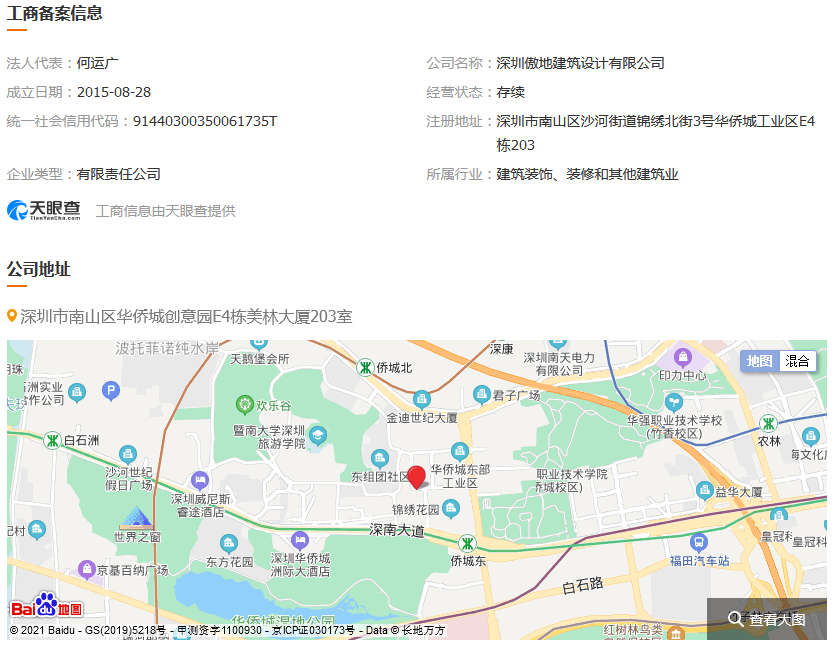Click the 印力中心 shopping bag icon
Screen dimensions: 834x646
click(683, 357)
